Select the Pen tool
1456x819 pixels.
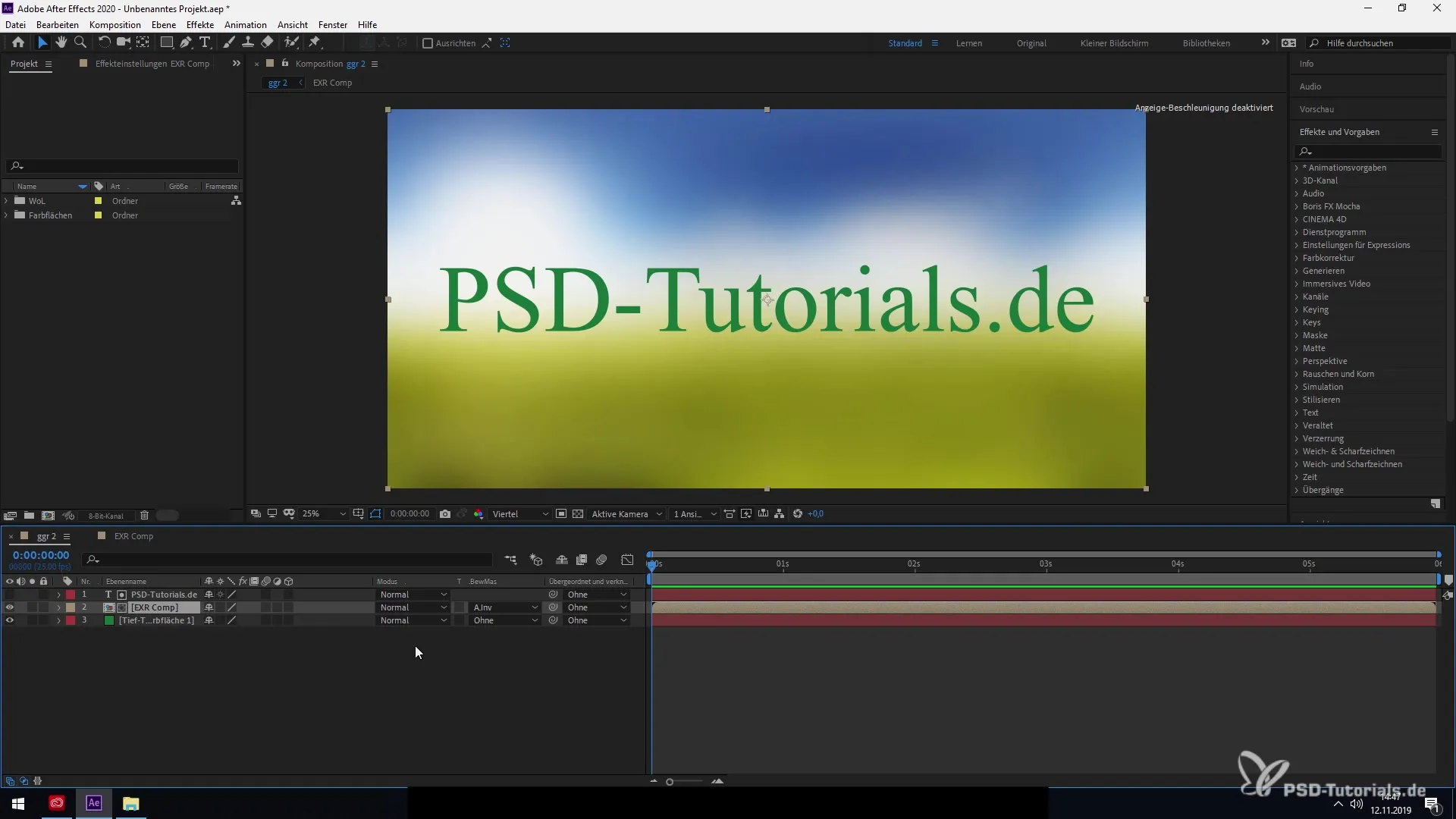186,42
